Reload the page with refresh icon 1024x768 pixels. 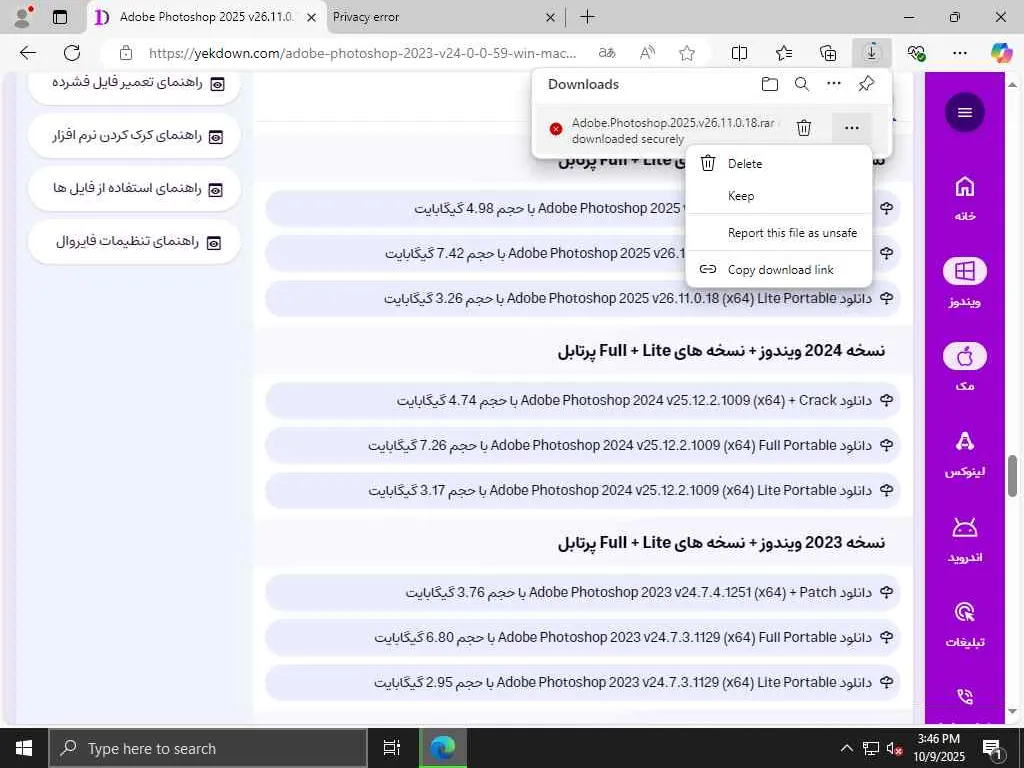click(x=72, y=53)
